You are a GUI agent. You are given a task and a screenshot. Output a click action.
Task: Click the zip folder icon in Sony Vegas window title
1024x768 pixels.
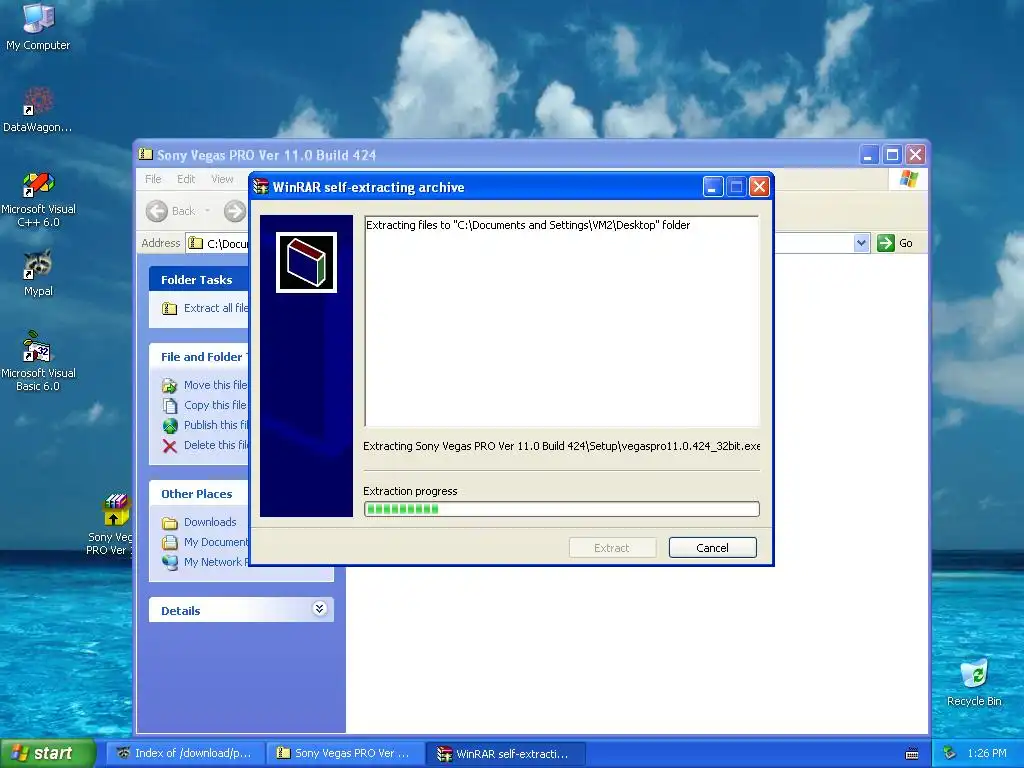(x=146, y=155)
